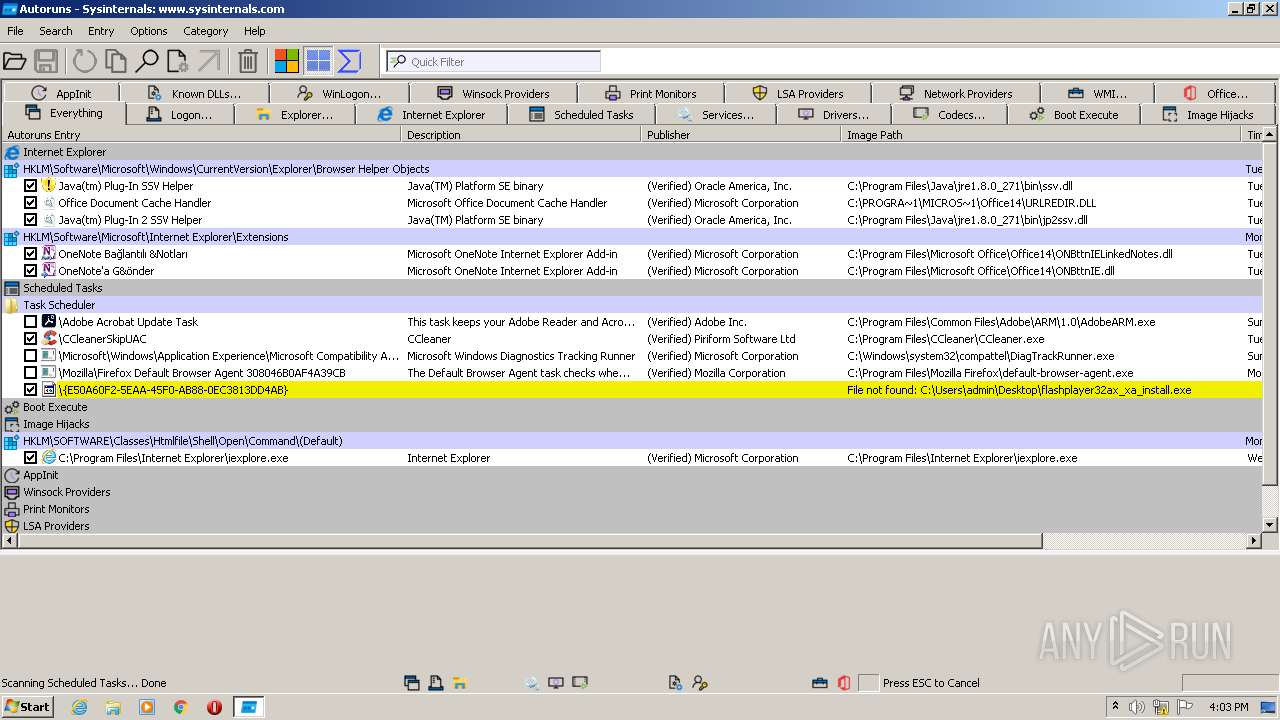The height and width of the screenshot is (720, 1280).
Task: Enable Firefox Default Browser Agent checkbox
Action: [31, 373]
